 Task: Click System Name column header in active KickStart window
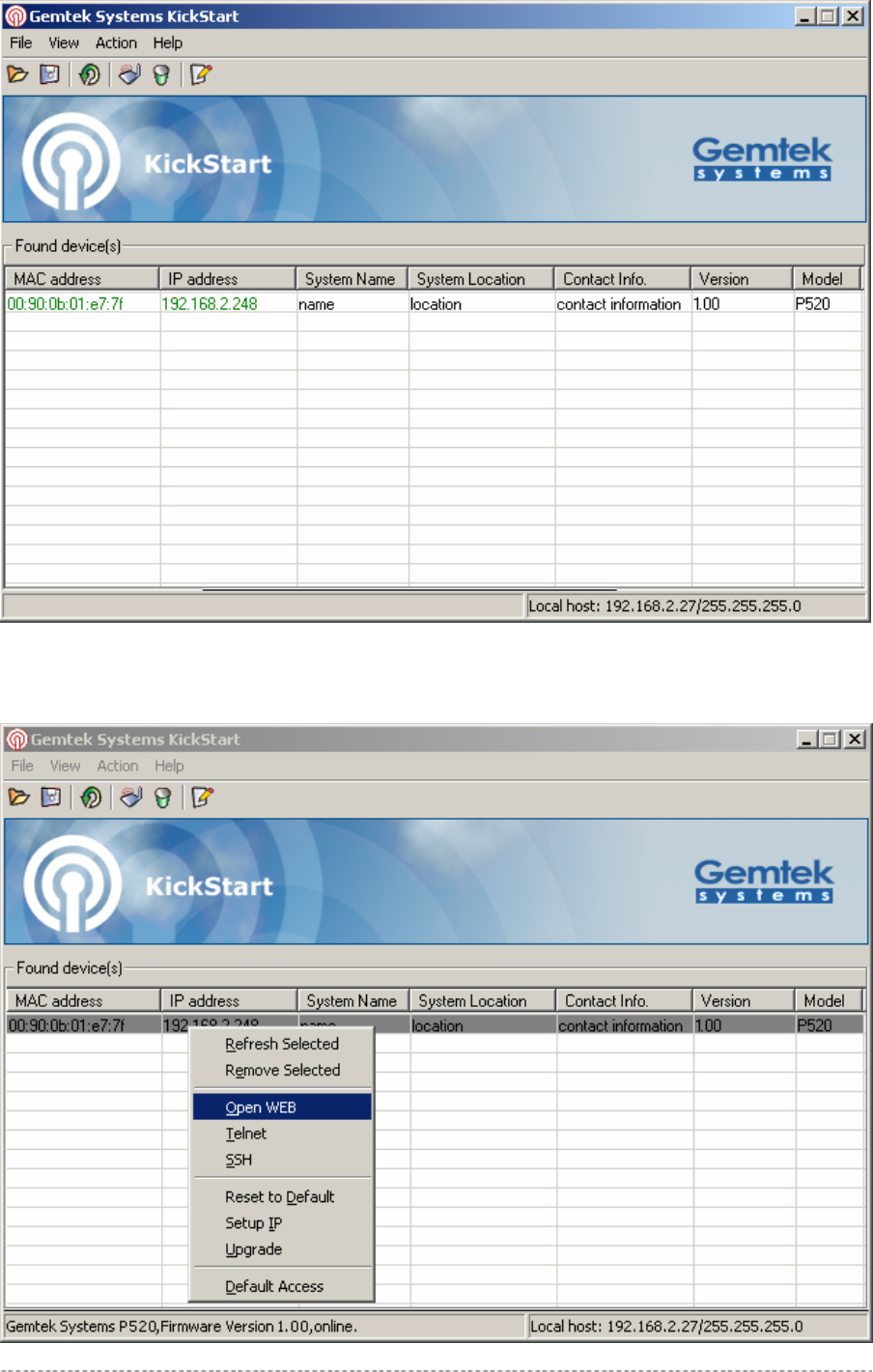click(x=352, y=279)
